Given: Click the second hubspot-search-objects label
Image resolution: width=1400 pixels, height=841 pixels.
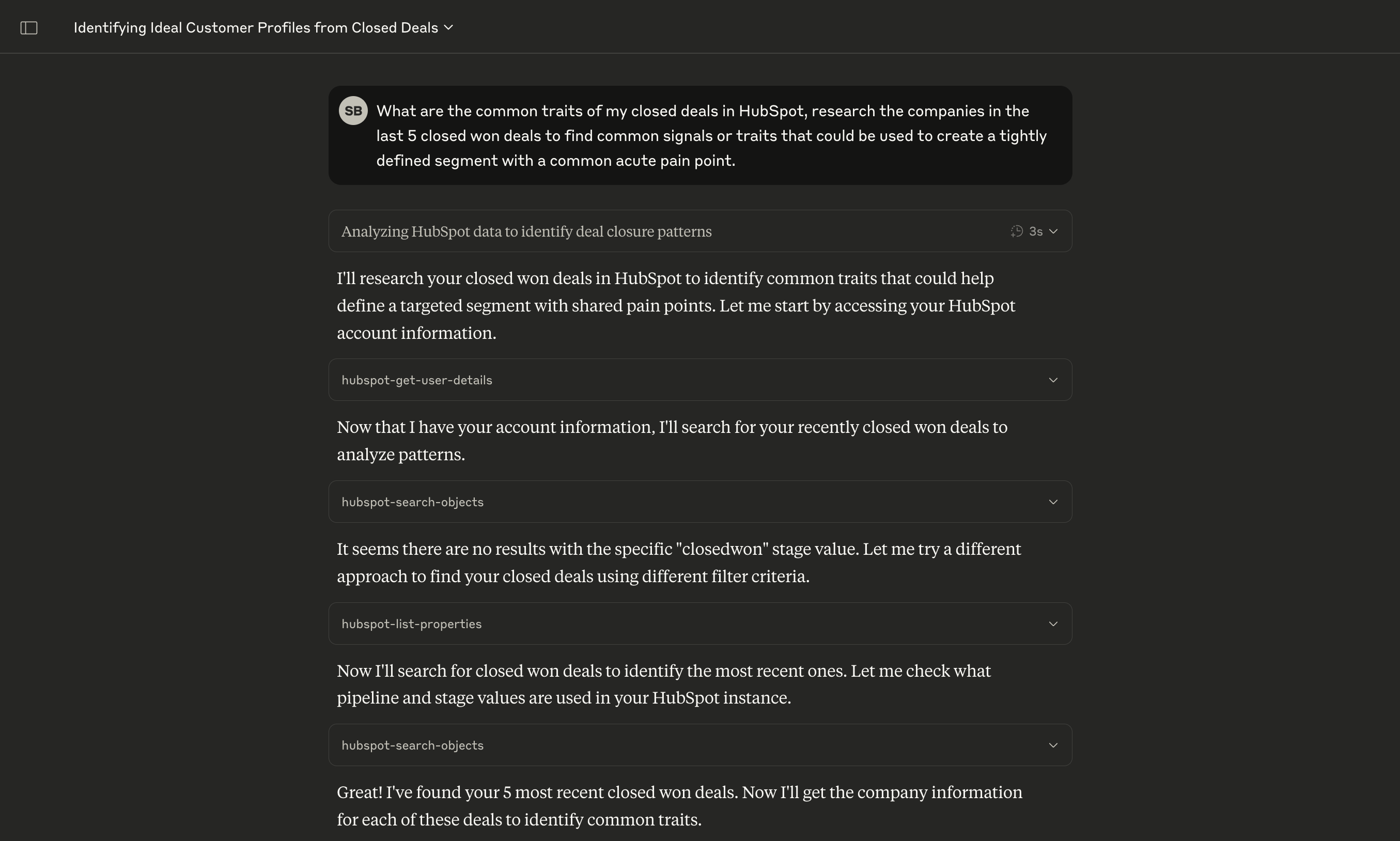Looking at the screenshot, I should coord(412,746).
